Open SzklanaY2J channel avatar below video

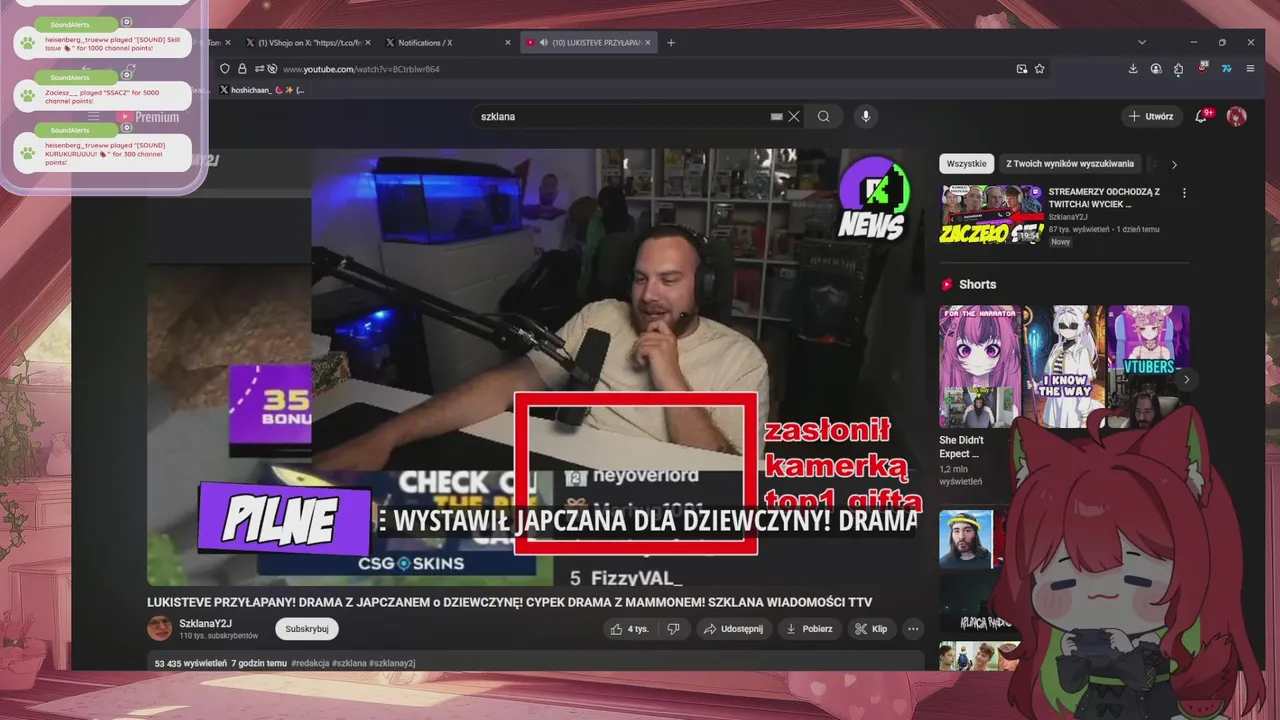pos(159,628)
